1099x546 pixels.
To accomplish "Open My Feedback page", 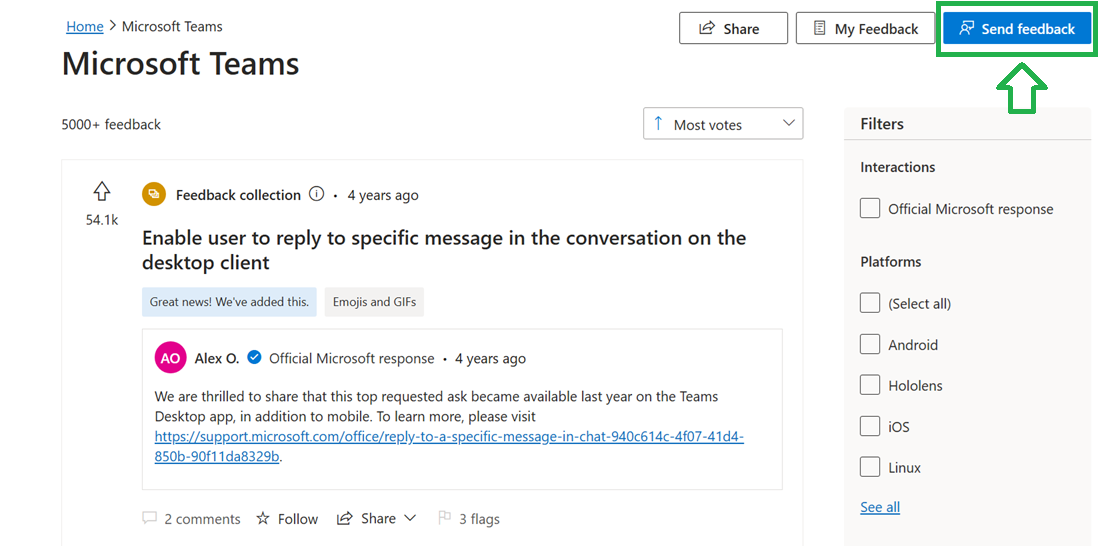I will (865, 29).
